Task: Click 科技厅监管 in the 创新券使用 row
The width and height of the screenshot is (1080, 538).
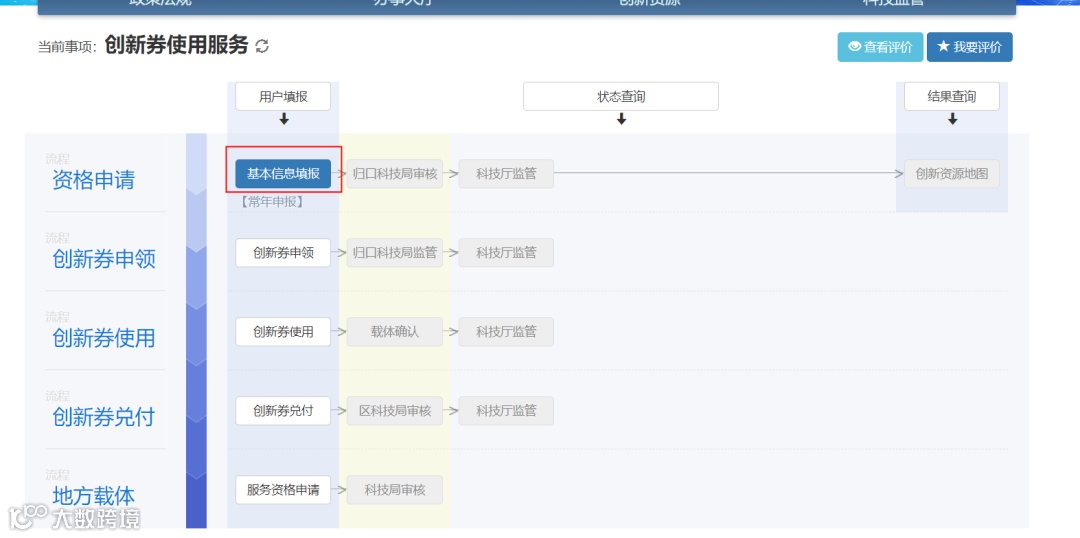Action: [x=506, y=332]
